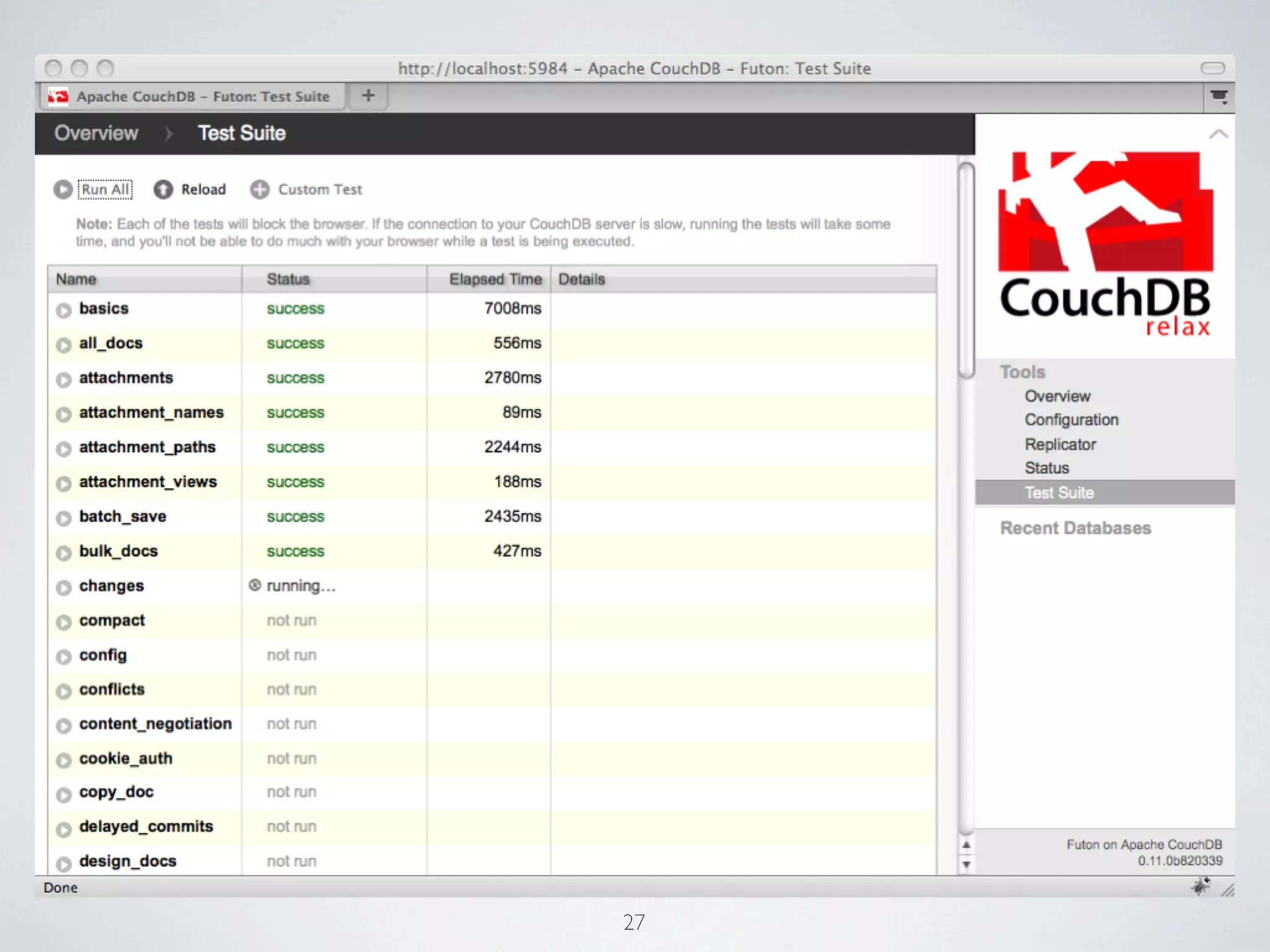Open Configuration in Tools sidebar

1071,420
